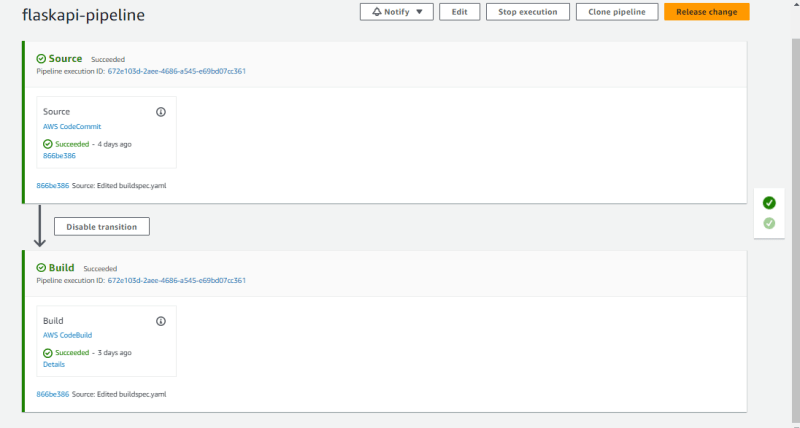Open the AWS CodeCommit link
The height and width of the screenshot is (428, 800).
tap(72, 127)
